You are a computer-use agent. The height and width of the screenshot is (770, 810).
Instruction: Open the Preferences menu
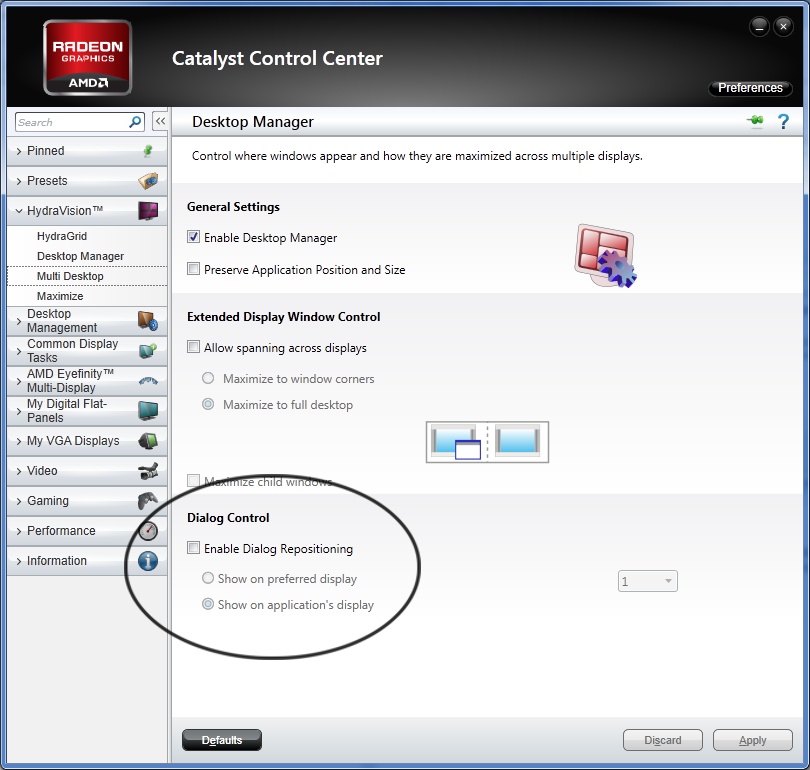coord(750,88)
